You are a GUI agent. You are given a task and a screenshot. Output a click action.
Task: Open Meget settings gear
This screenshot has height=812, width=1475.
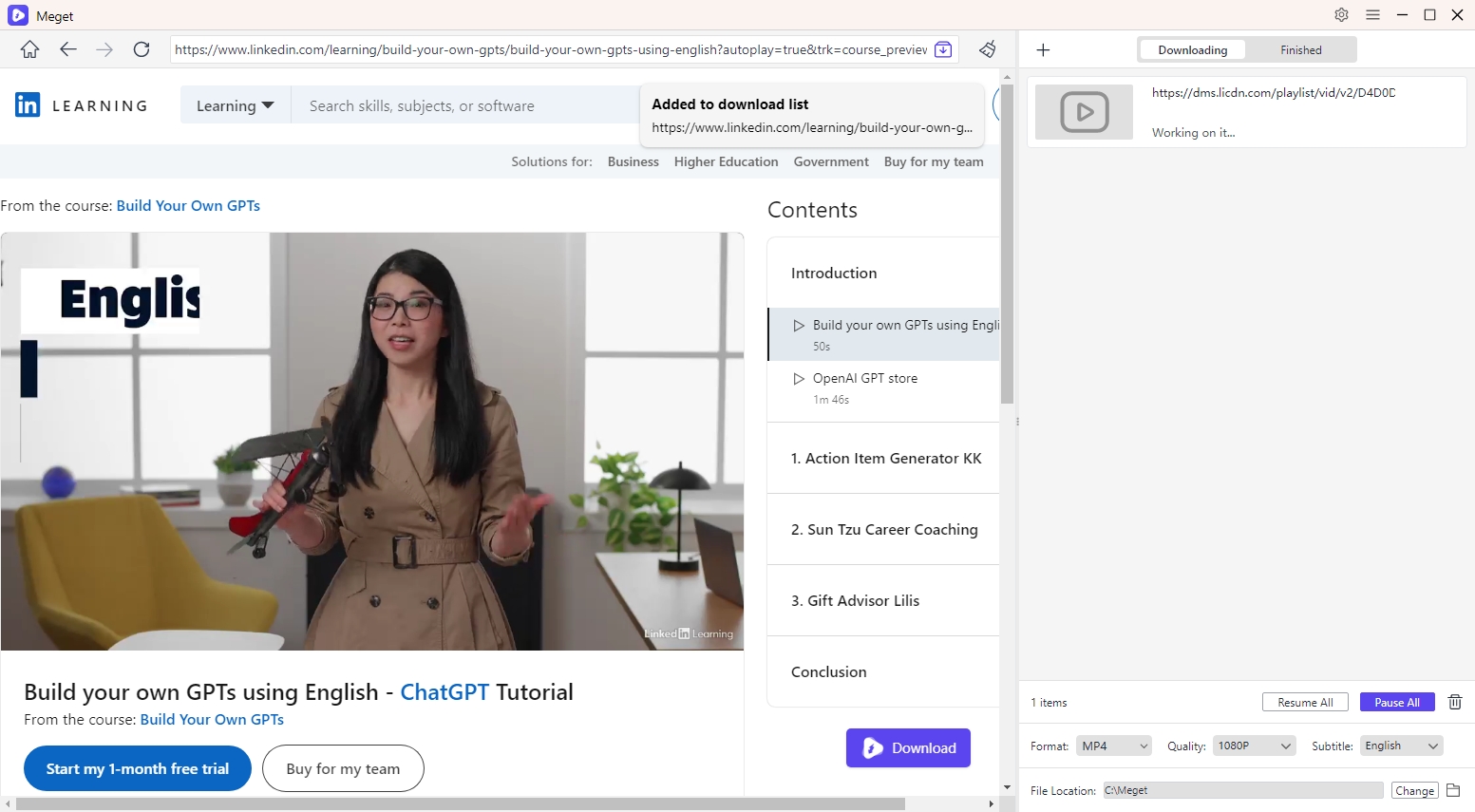point(1341,15)
